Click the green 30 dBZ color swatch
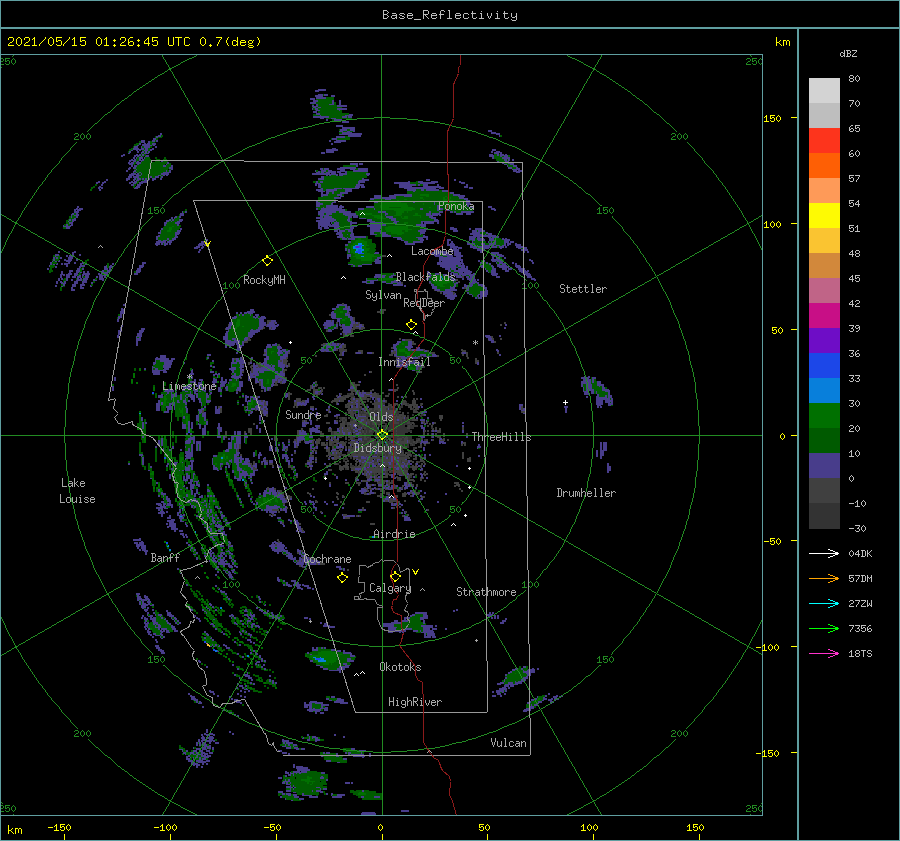The height and width of the screenshot is (841, 900). [824, 415]
